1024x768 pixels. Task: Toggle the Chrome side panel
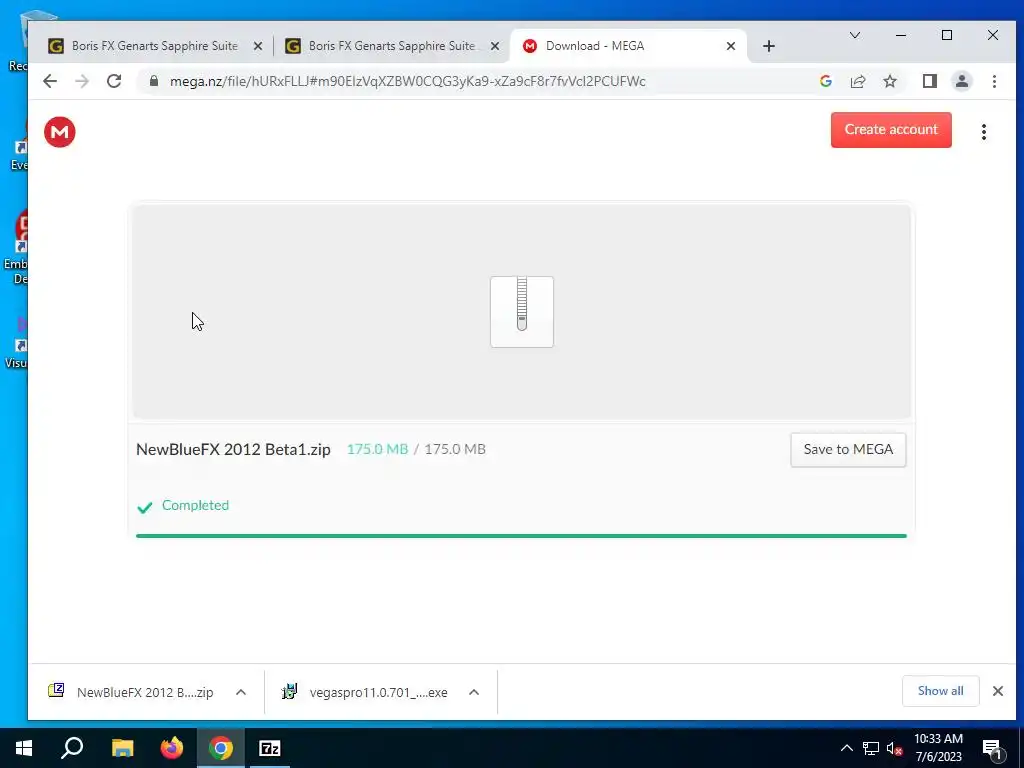[929, 81]
